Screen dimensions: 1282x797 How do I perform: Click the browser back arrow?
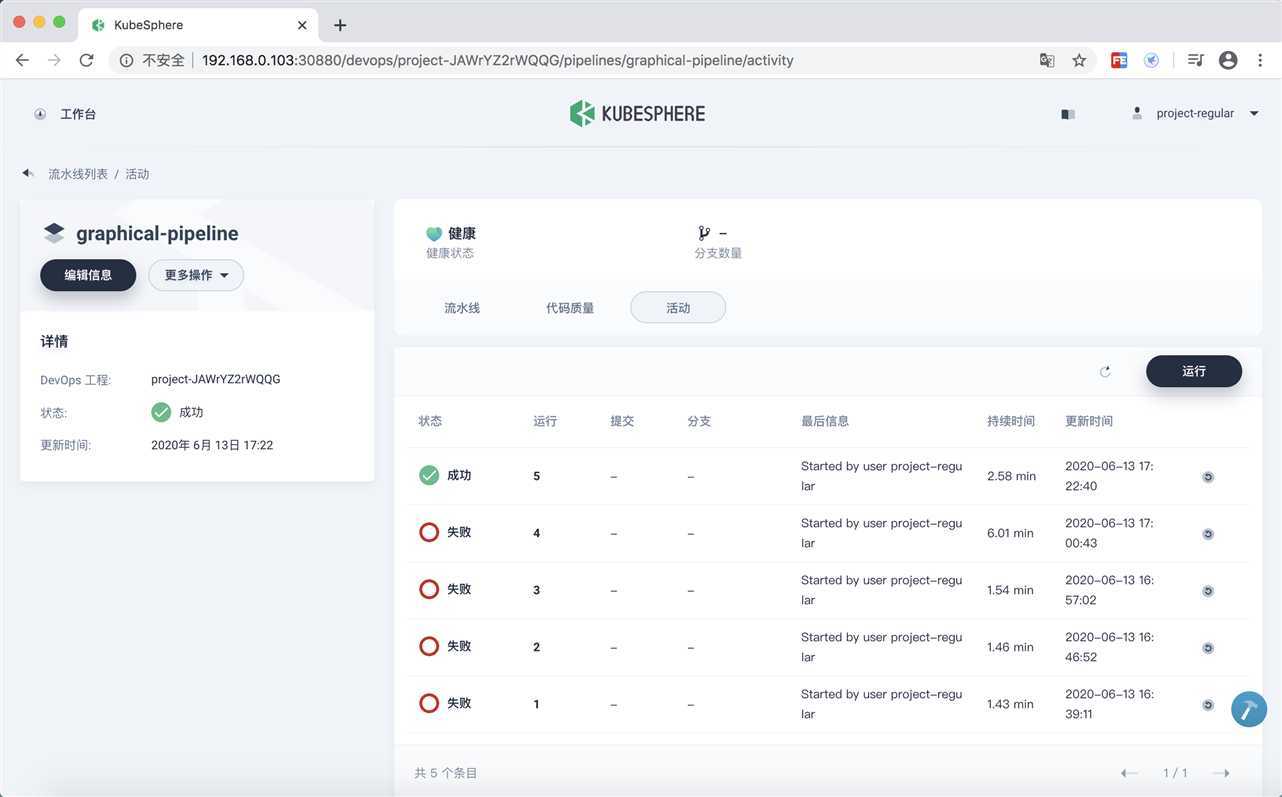pos(22,60)
